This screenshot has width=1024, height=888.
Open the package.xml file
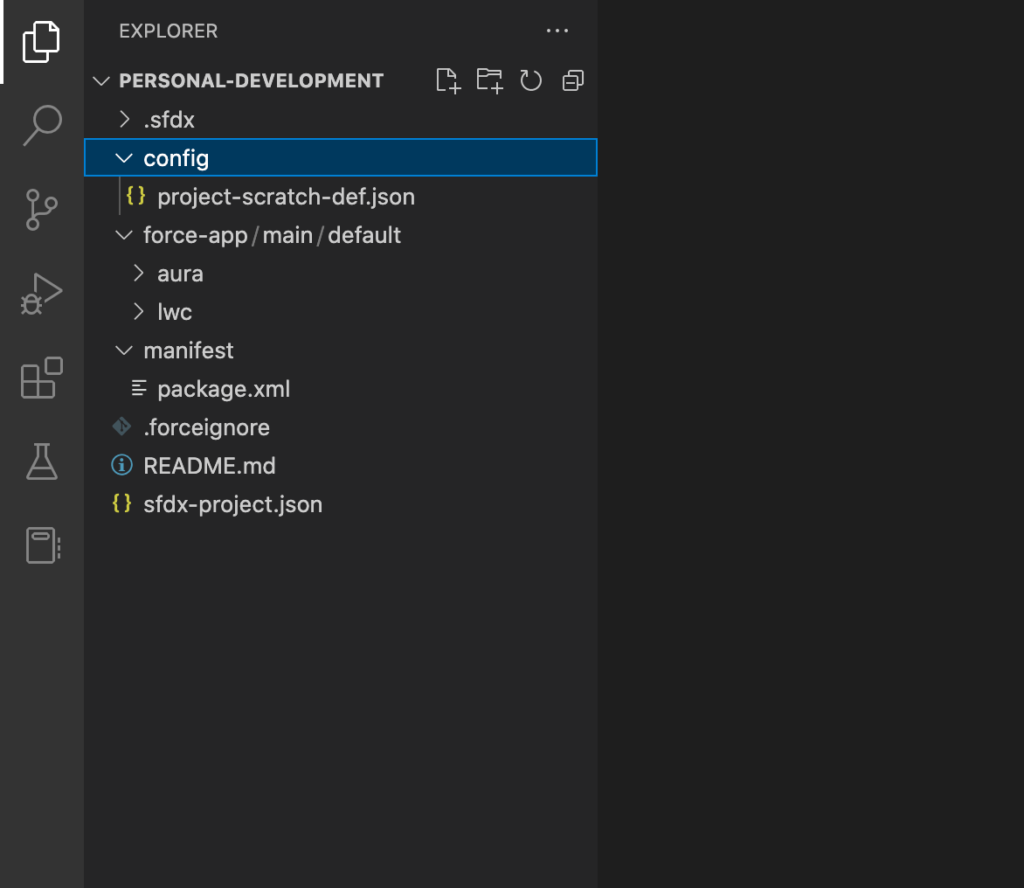(x=224, y=389)
